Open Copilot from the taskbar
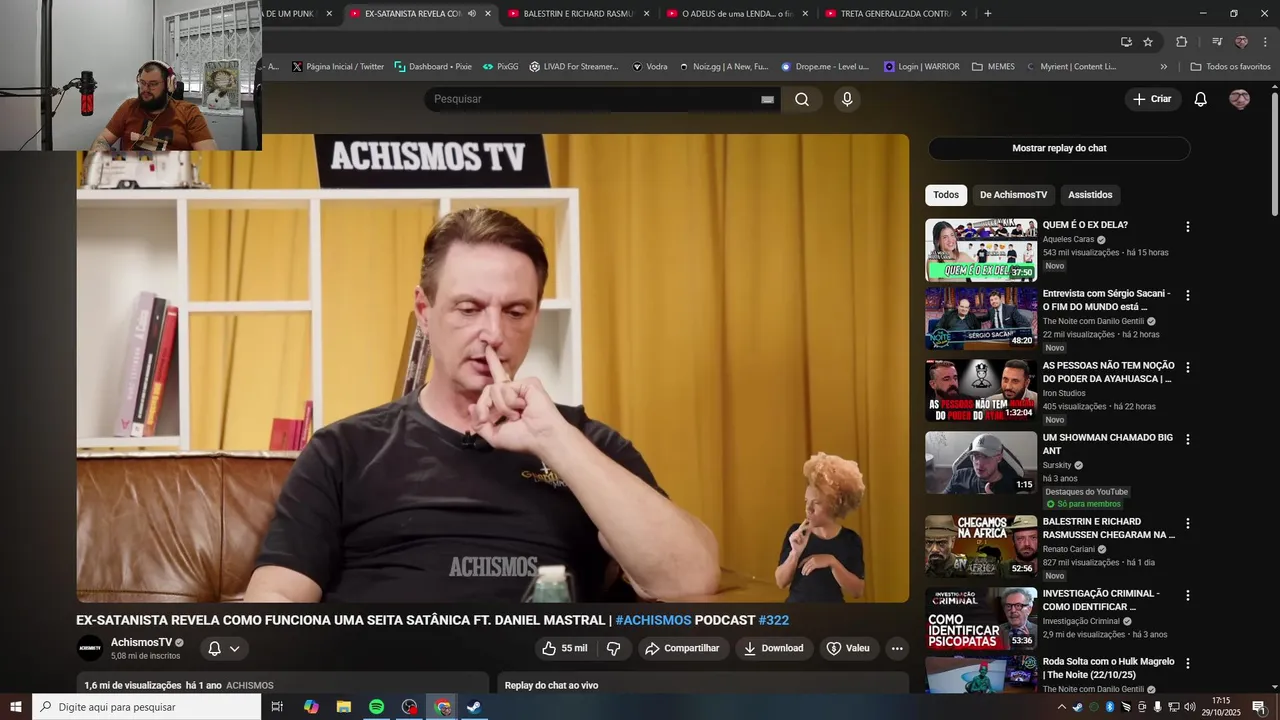This screenshot has width=1280, height=720. click(311, 707)
